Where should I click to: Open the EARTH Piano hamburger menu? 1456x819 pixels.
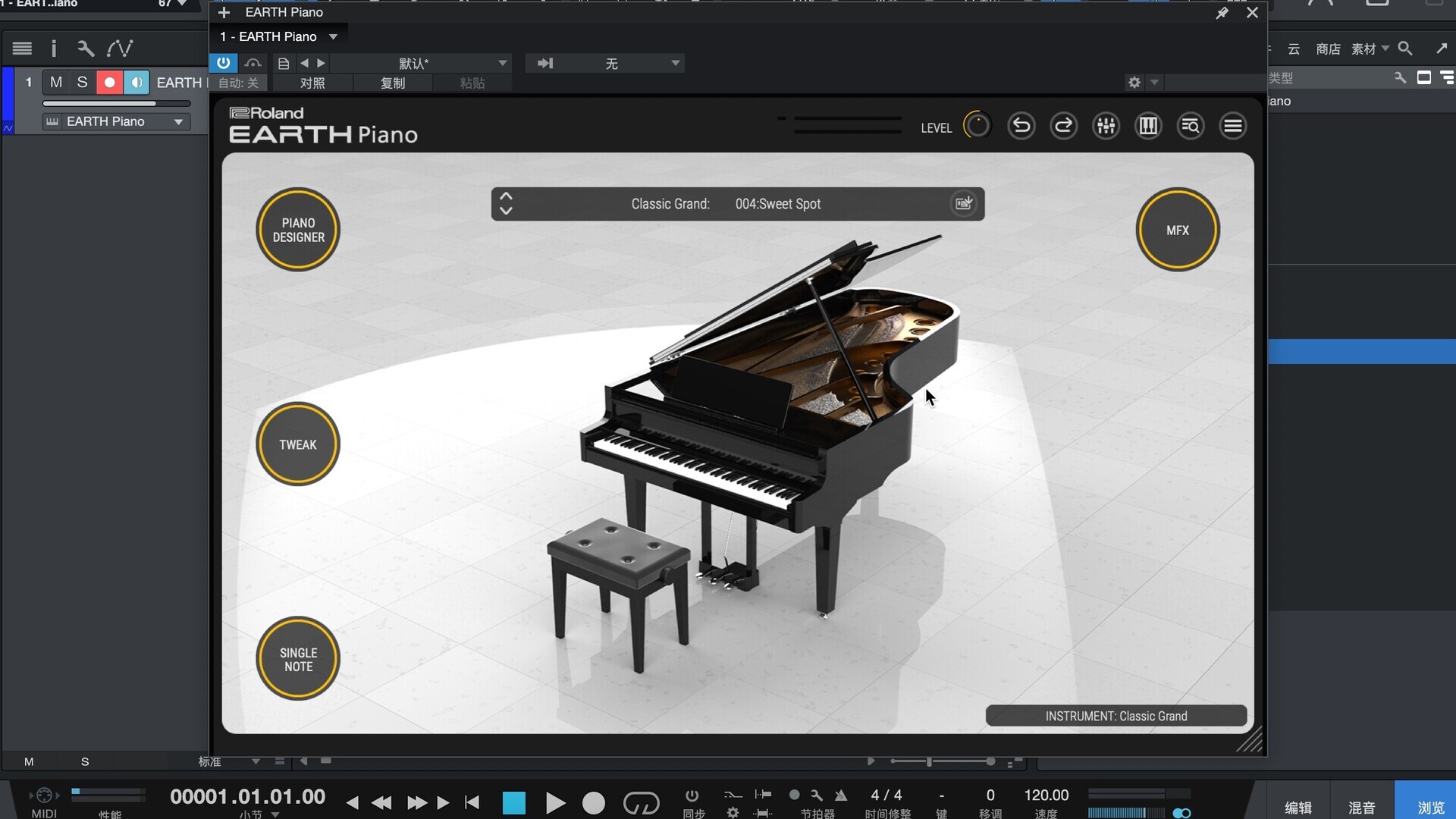(1233, 126)
